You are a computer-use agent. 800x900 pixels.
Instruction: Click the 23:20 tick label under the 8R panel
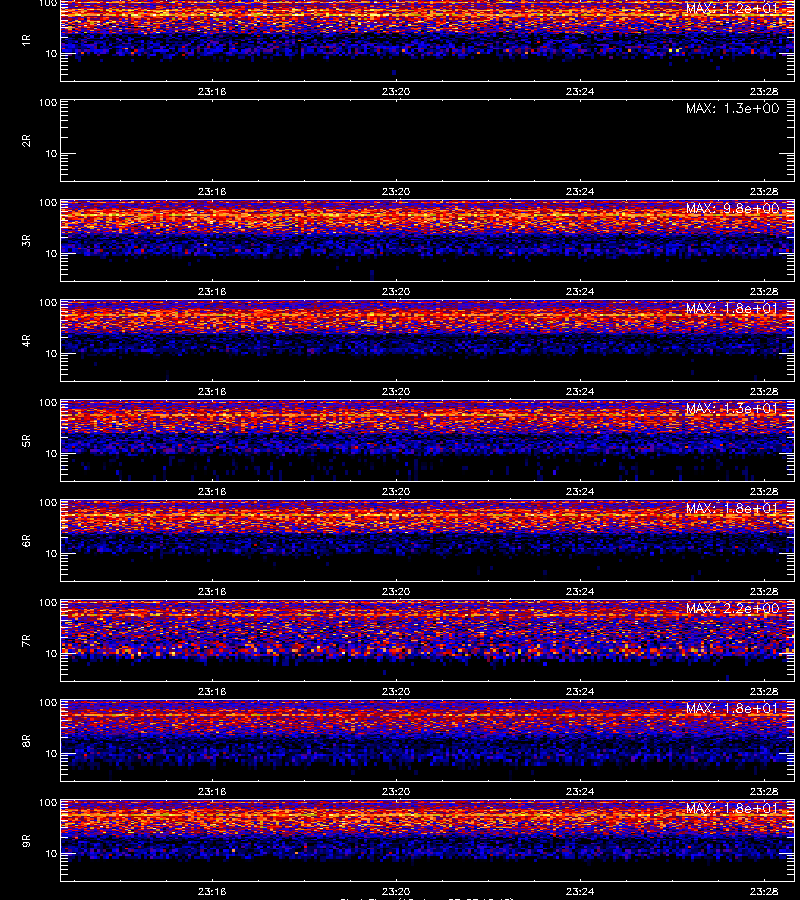point(396,792)
